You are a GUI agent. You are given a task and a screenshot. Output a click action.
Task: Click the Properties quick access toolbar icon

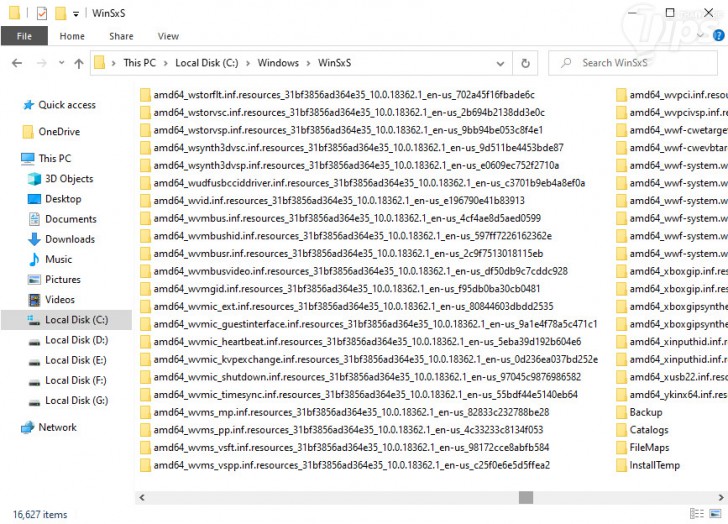tap(42, 13)
